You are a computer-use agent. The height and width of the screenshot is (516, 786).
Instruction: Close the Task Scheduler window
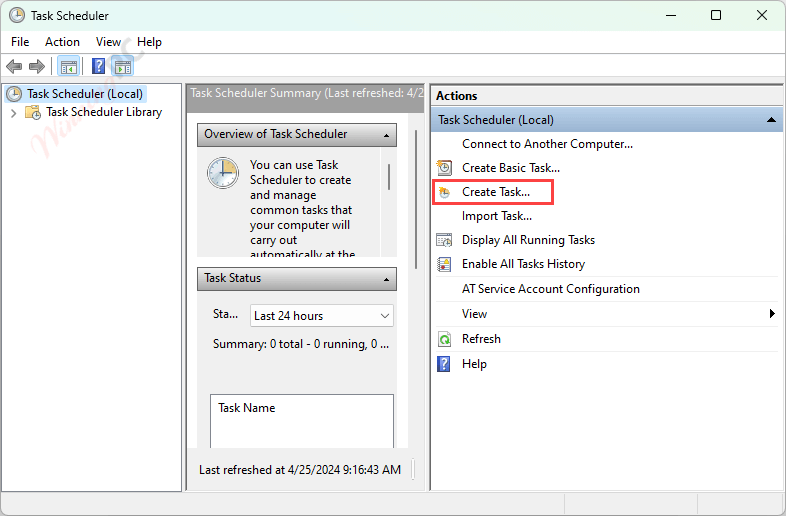762,16
